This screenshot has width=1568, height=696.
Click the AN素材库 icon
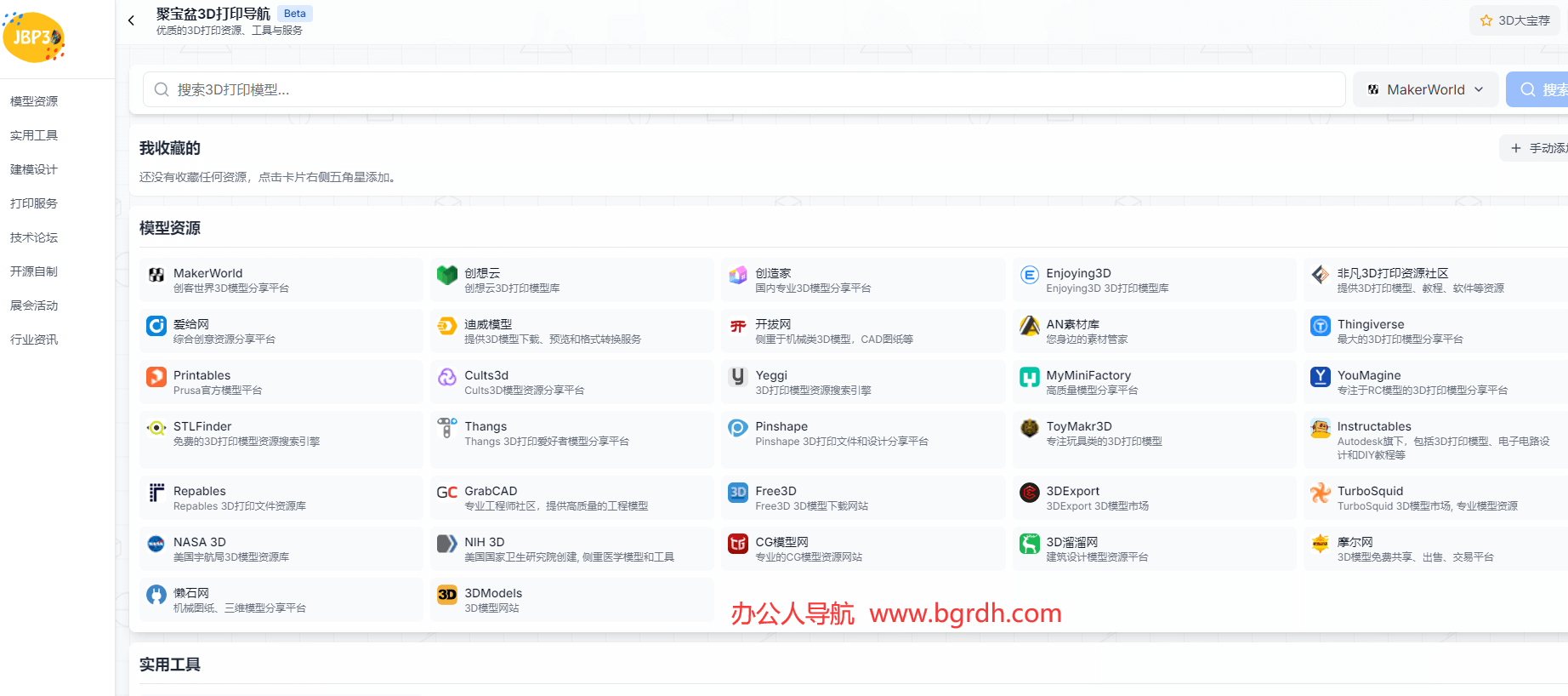pyautogui.click(x=1030, y=326)
